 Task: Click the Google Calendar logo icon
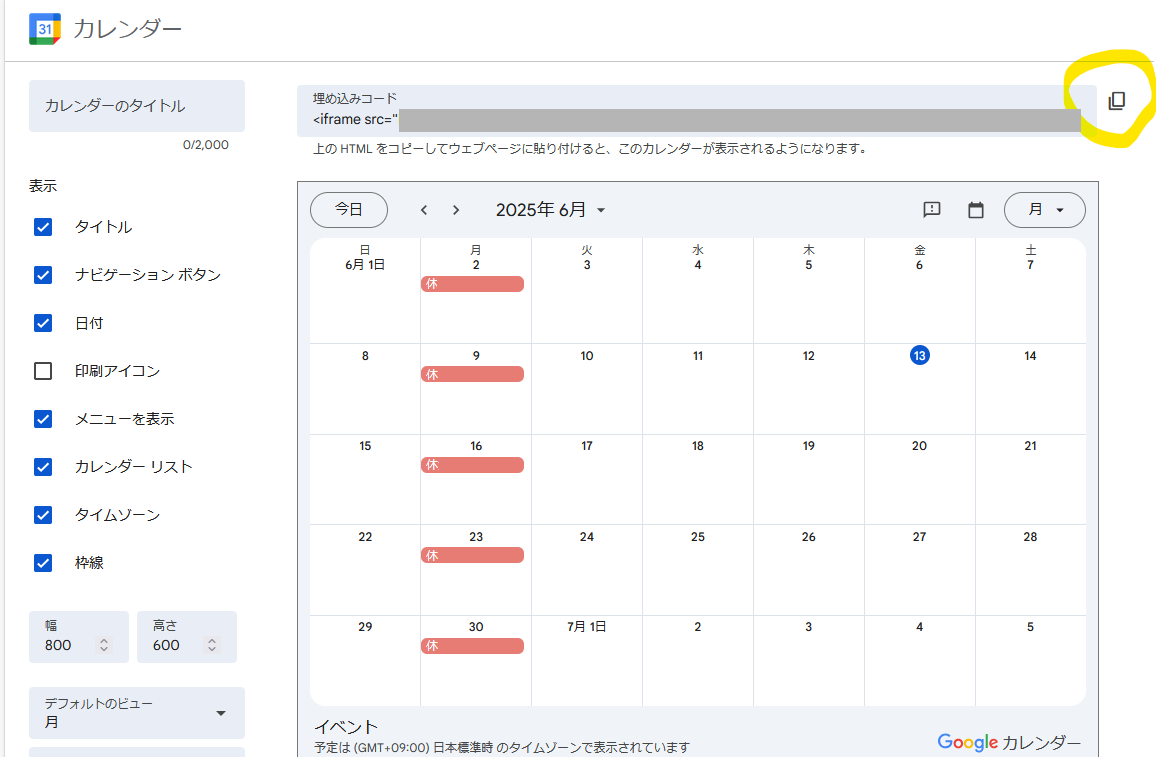click(44, 29)
